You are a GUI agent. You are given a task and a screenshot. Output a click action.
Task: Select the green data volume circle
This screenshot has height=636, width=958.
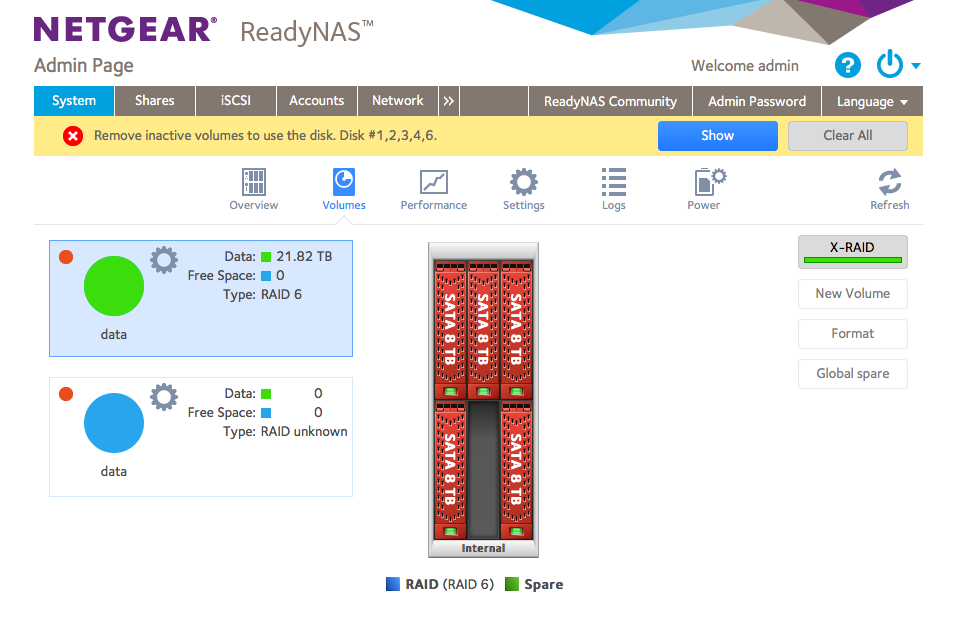pos(113,287)
